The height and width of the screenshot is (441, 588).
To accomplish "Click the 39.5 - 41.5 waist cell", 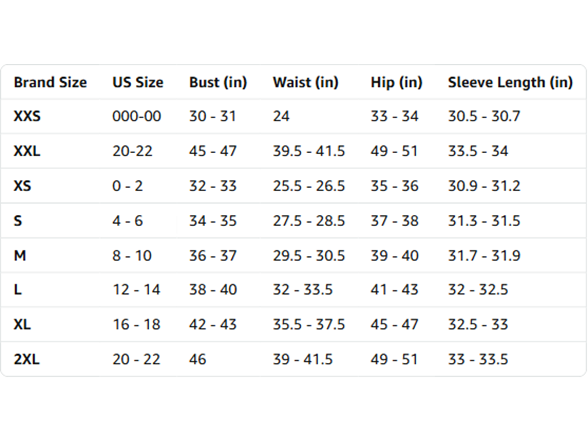I will 309,151.
